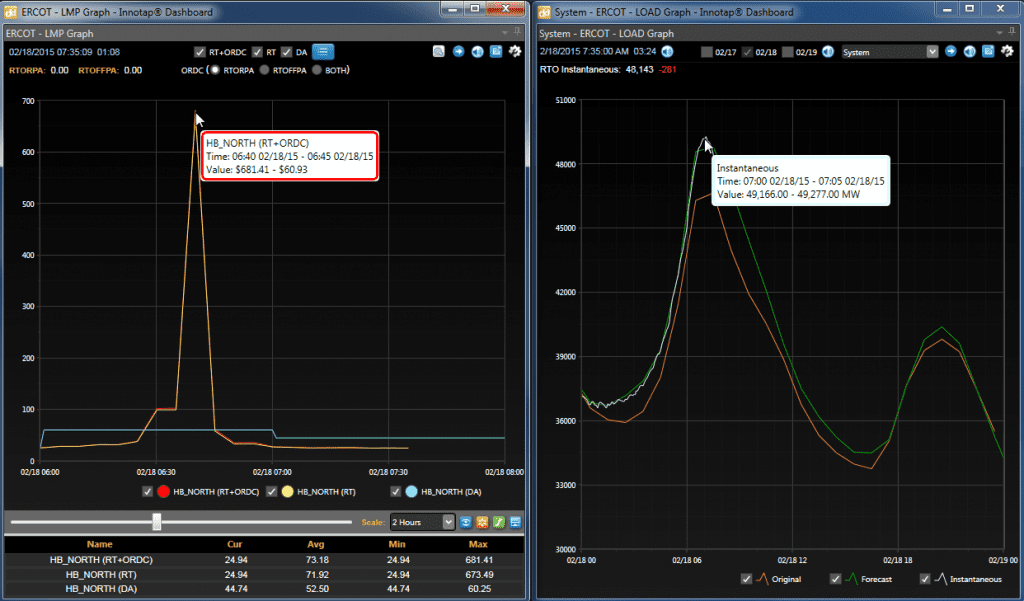Viewport: 1024px width, 601px height.
Task: Open the gear settings in the LMP Graph panel
Action: tap(515, 51)
